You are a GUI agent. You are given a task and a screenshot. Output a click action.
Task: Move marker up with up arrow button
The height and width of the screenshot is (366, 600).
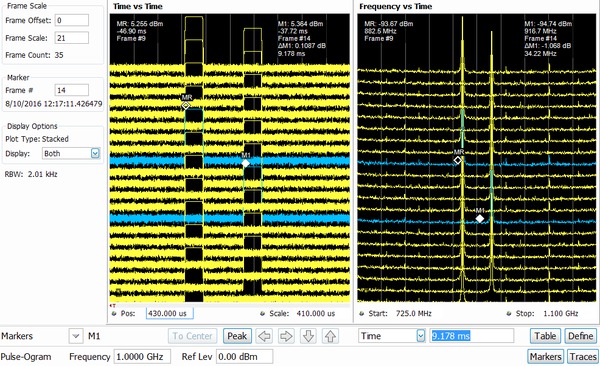(x=330, y=336)
